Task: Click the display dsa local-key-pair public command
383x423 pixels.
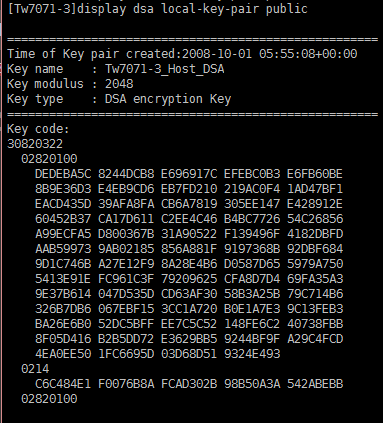Action: (192, 9)
